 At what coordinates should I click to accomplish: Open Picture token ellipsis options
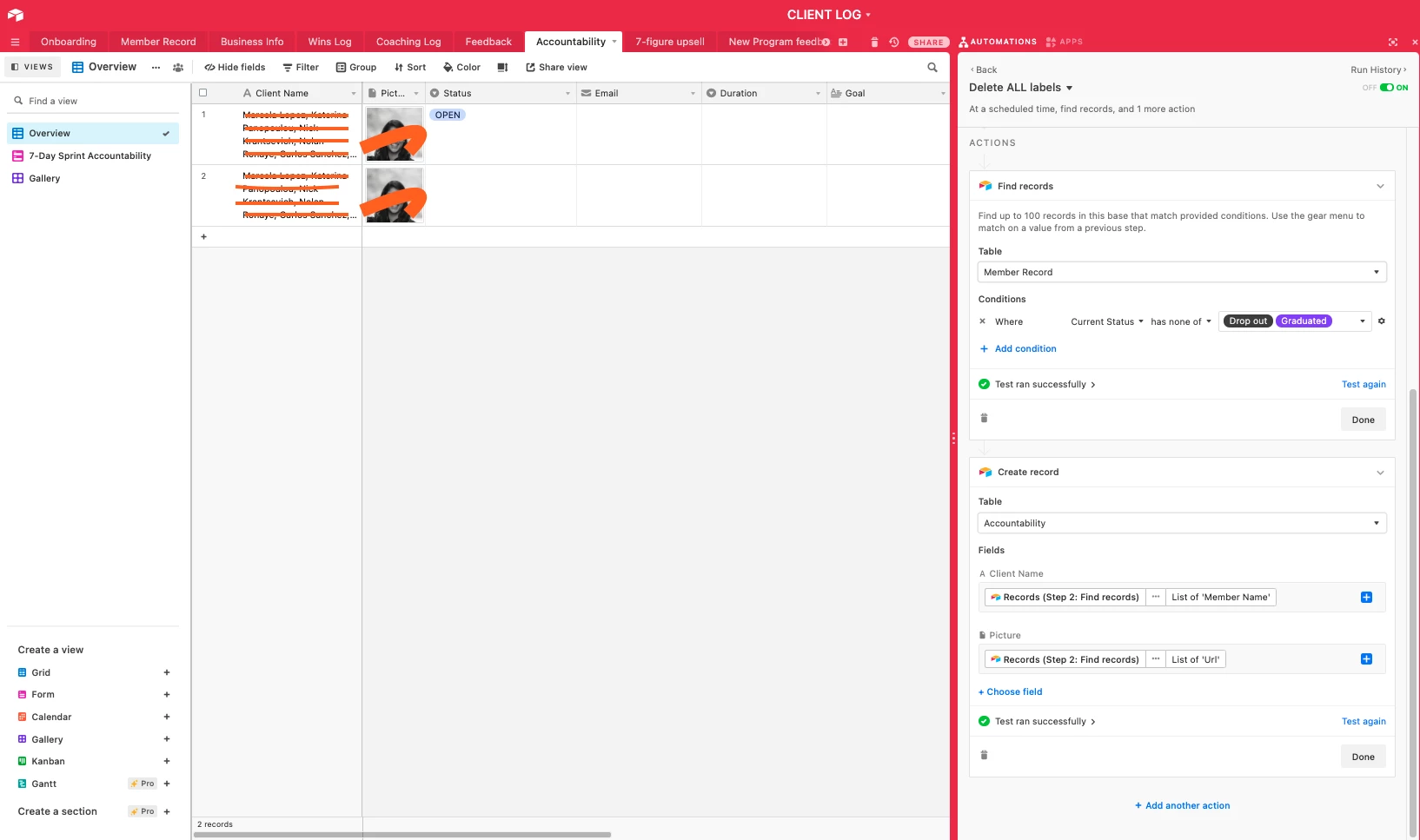tap(1156, 659)
